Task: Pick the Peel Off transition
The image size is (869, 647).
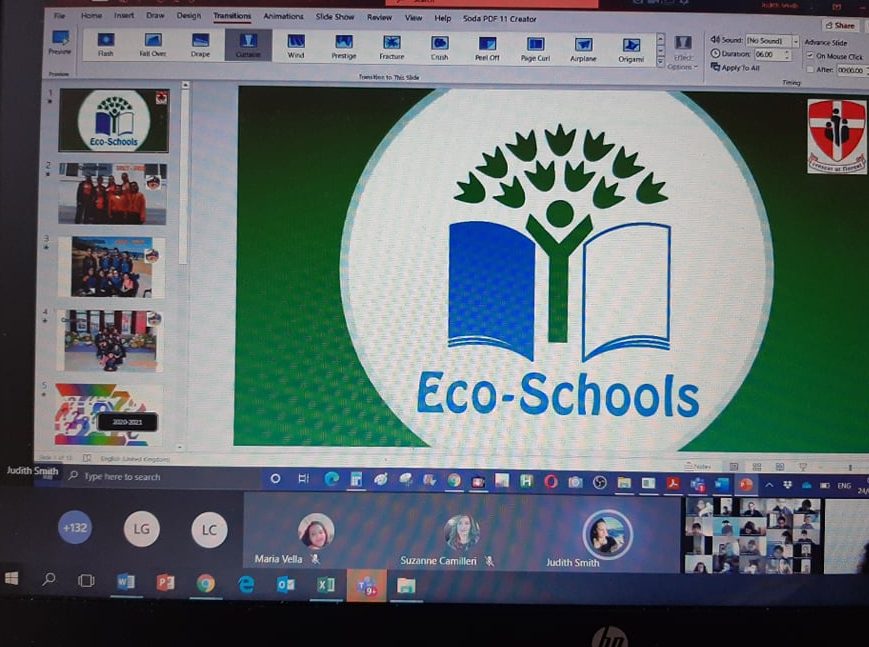Action: click(x=487, y=47)
